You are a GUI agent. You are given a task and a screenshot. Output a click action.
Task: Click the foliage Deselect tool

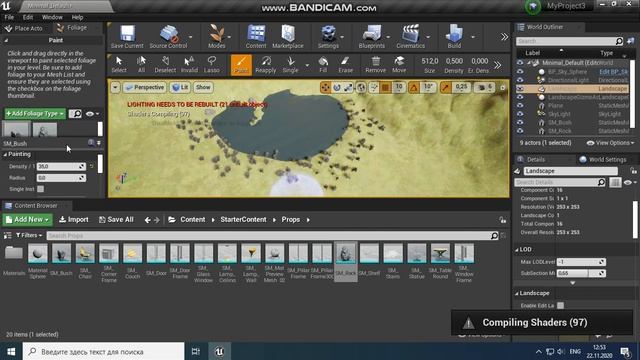tap(165, 64)
